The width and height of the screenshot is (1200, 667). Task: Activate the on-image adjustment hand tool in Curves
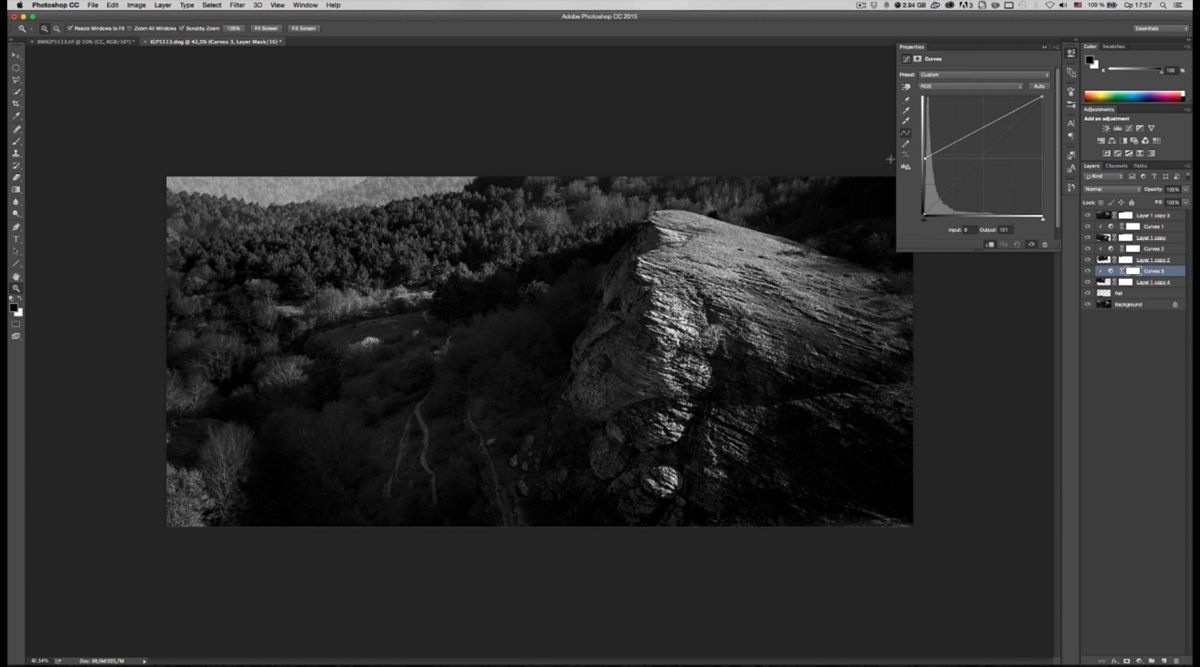coord(906,87)
